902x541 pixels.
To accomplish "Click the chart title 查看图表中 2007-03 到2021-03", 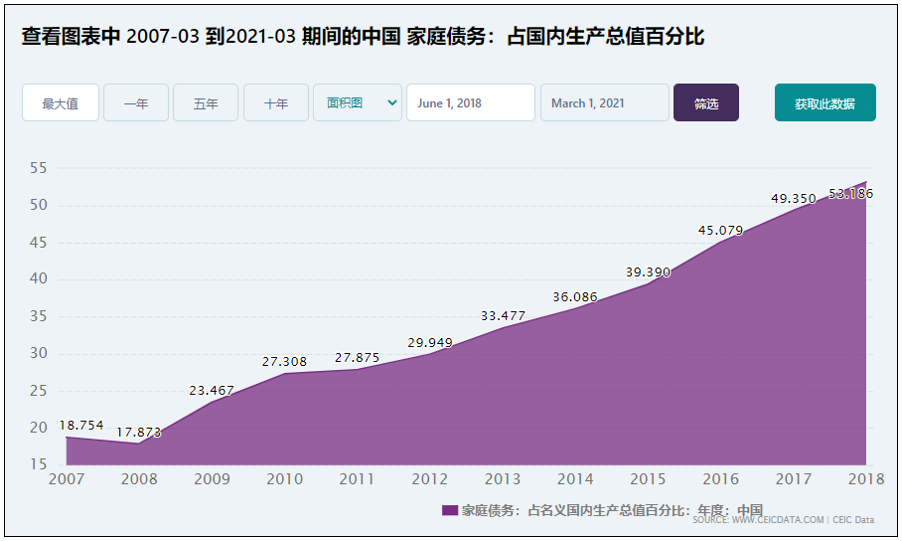I will 158,36.
